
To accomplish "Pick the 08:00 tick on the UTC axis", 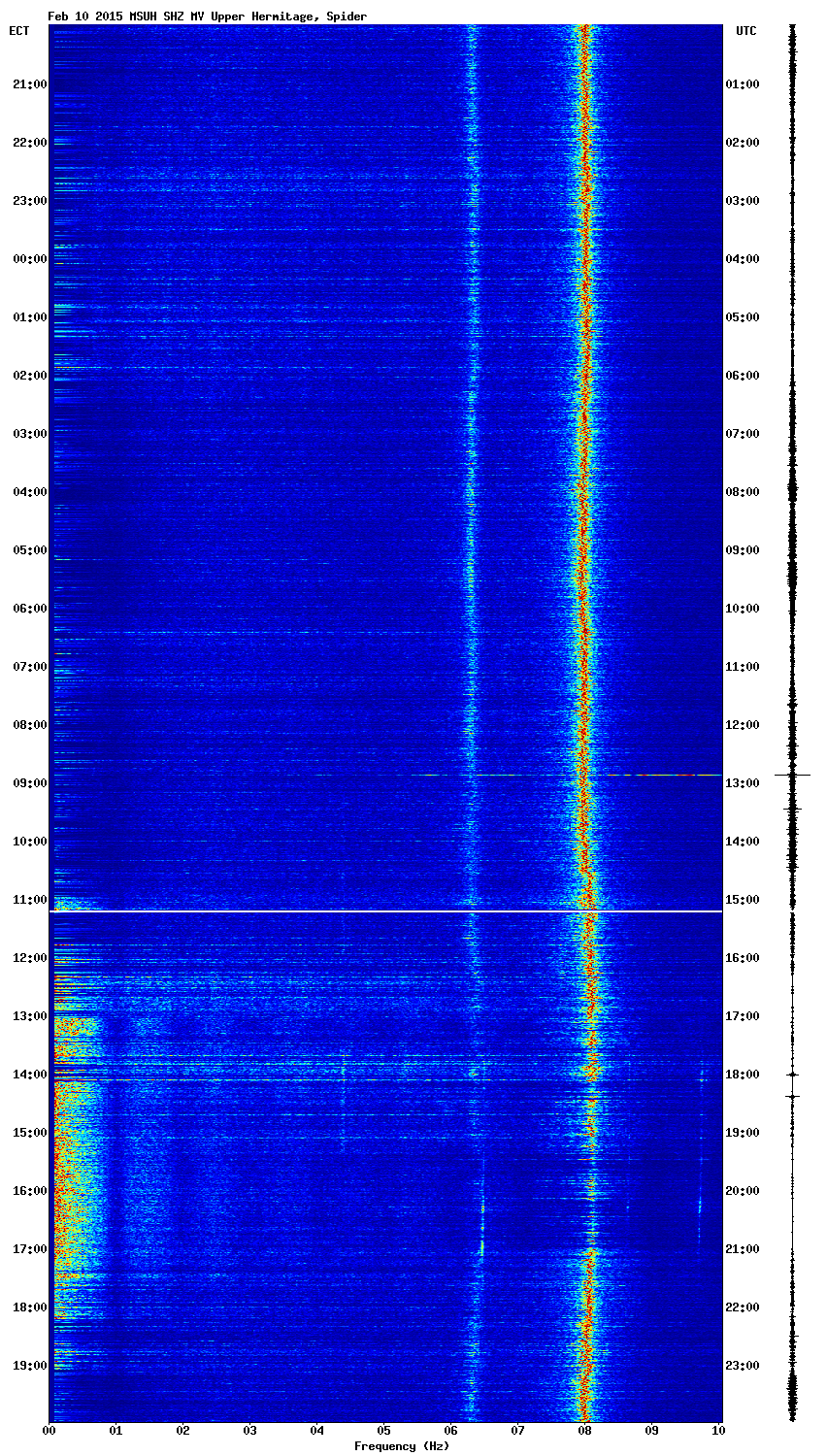I will coord(743,492).
